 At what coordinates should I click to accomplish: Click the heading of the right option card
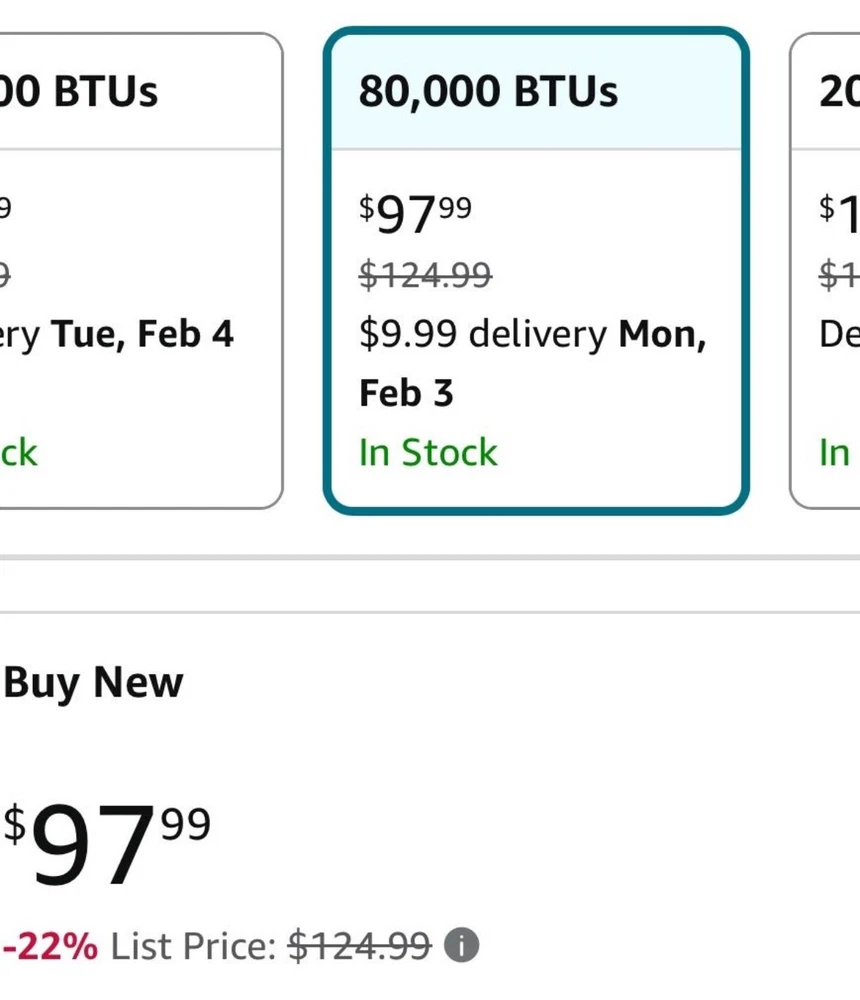coord(840,92)
